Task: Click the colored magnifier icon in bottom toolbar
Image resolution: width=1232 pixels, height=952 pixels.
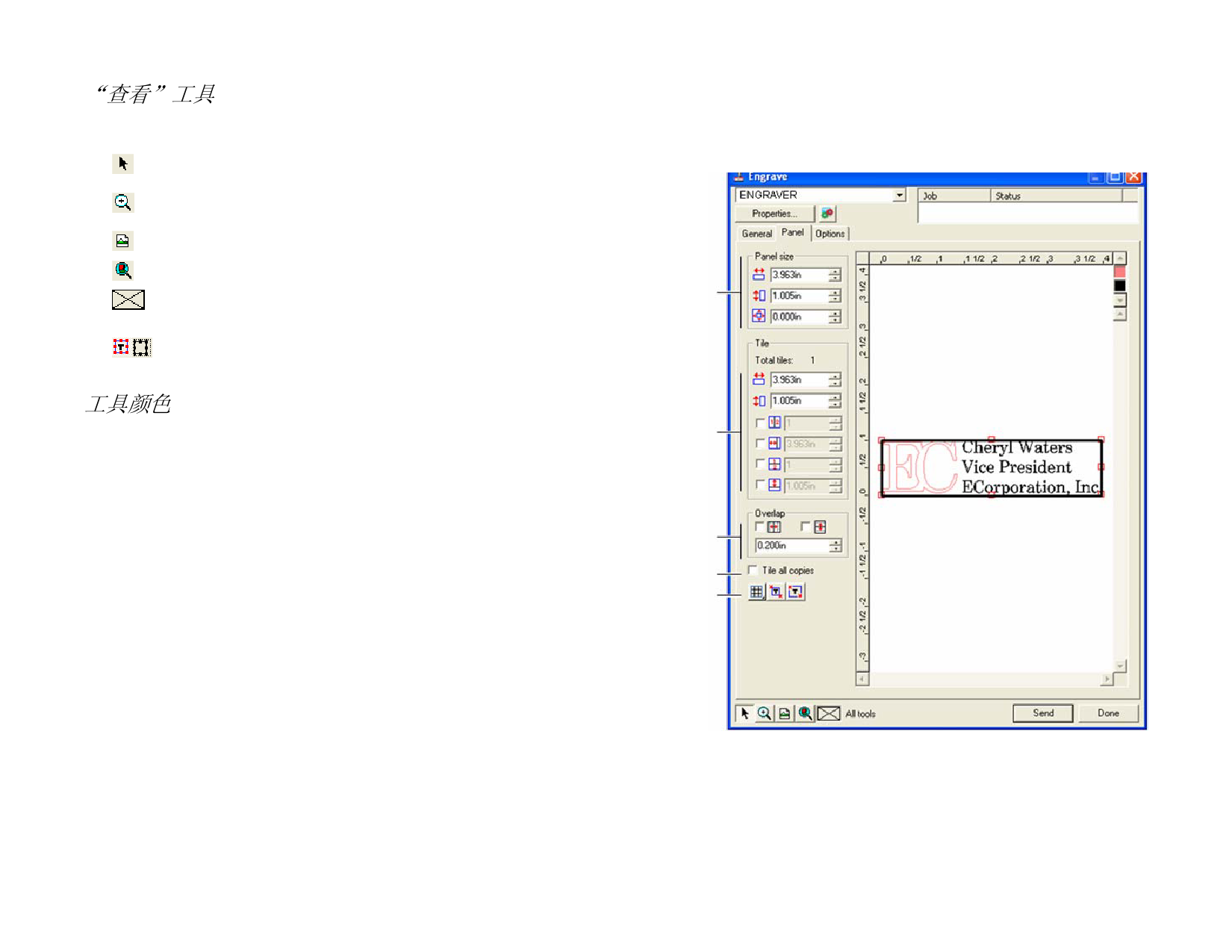Action: (x=805, y=714)
